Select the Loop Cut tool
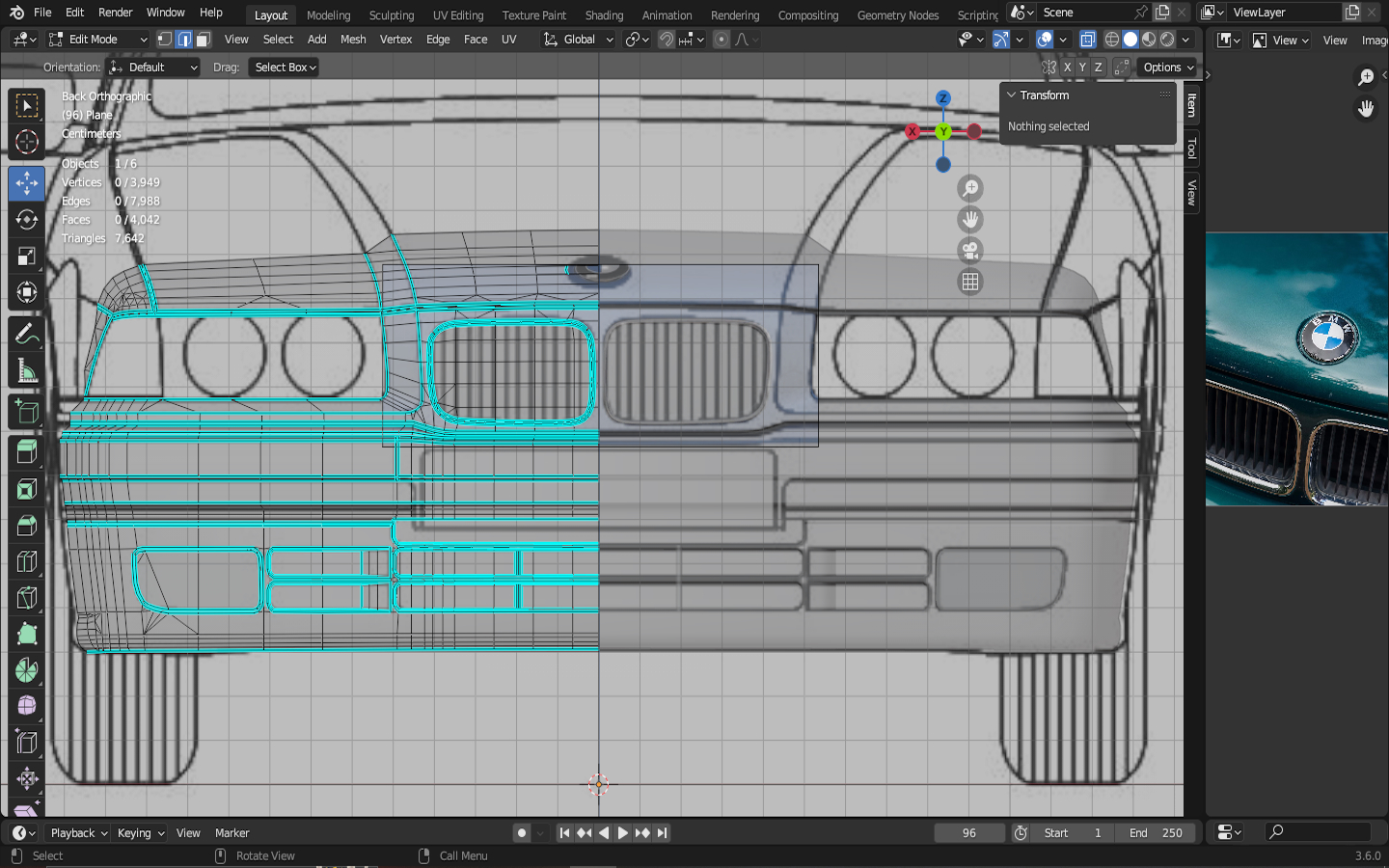Viewport: 1389px width, 868px height. pos(27,561)
